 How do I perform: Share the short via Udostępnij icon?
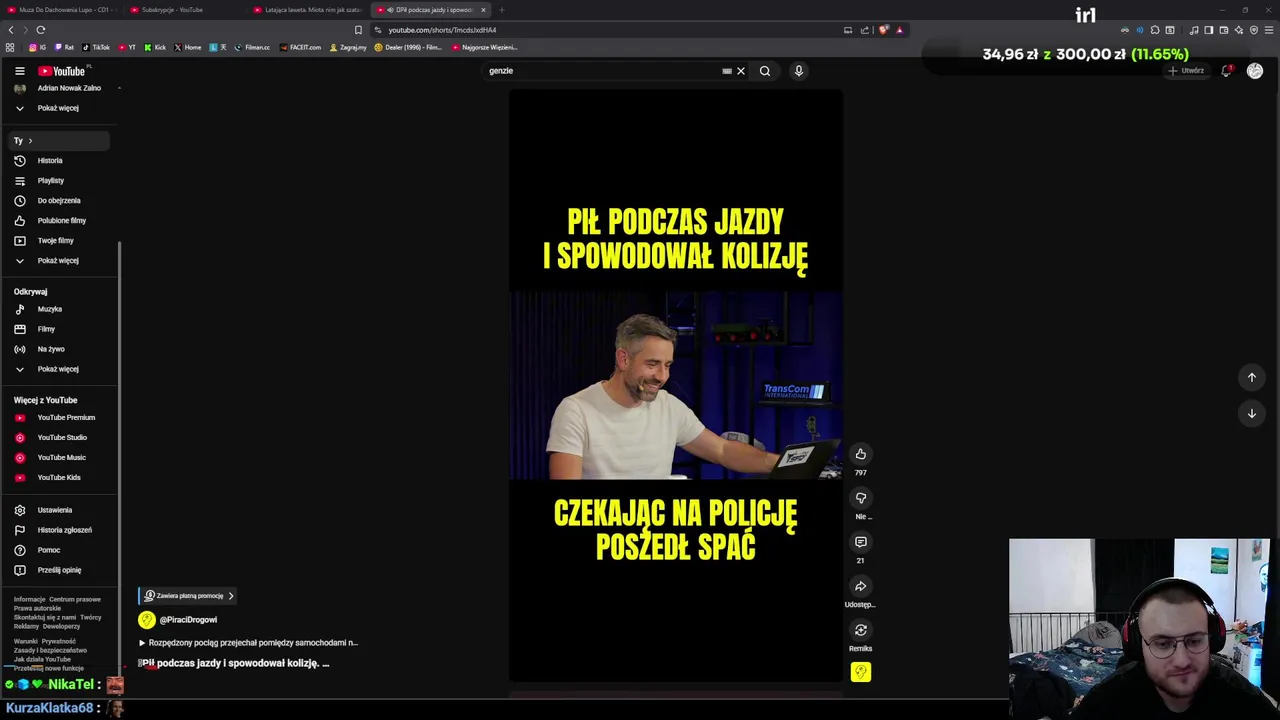point(860,586)
